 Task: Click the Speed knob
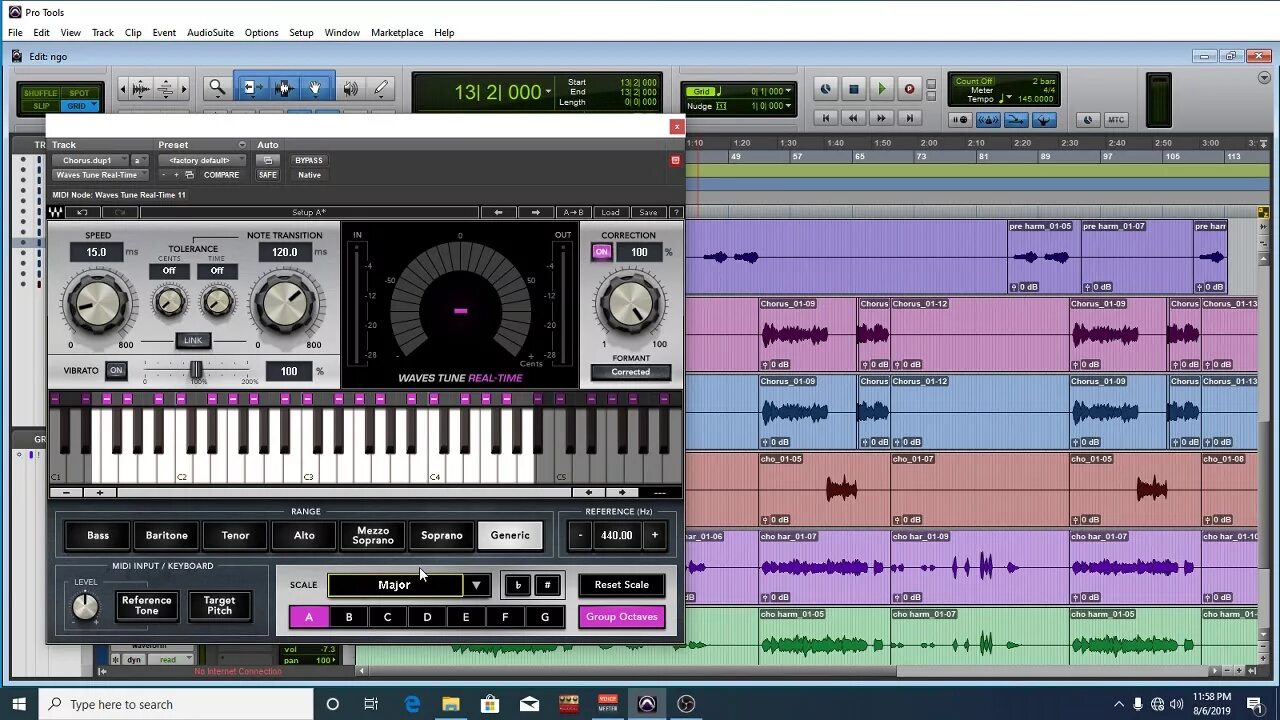(97, 303)
